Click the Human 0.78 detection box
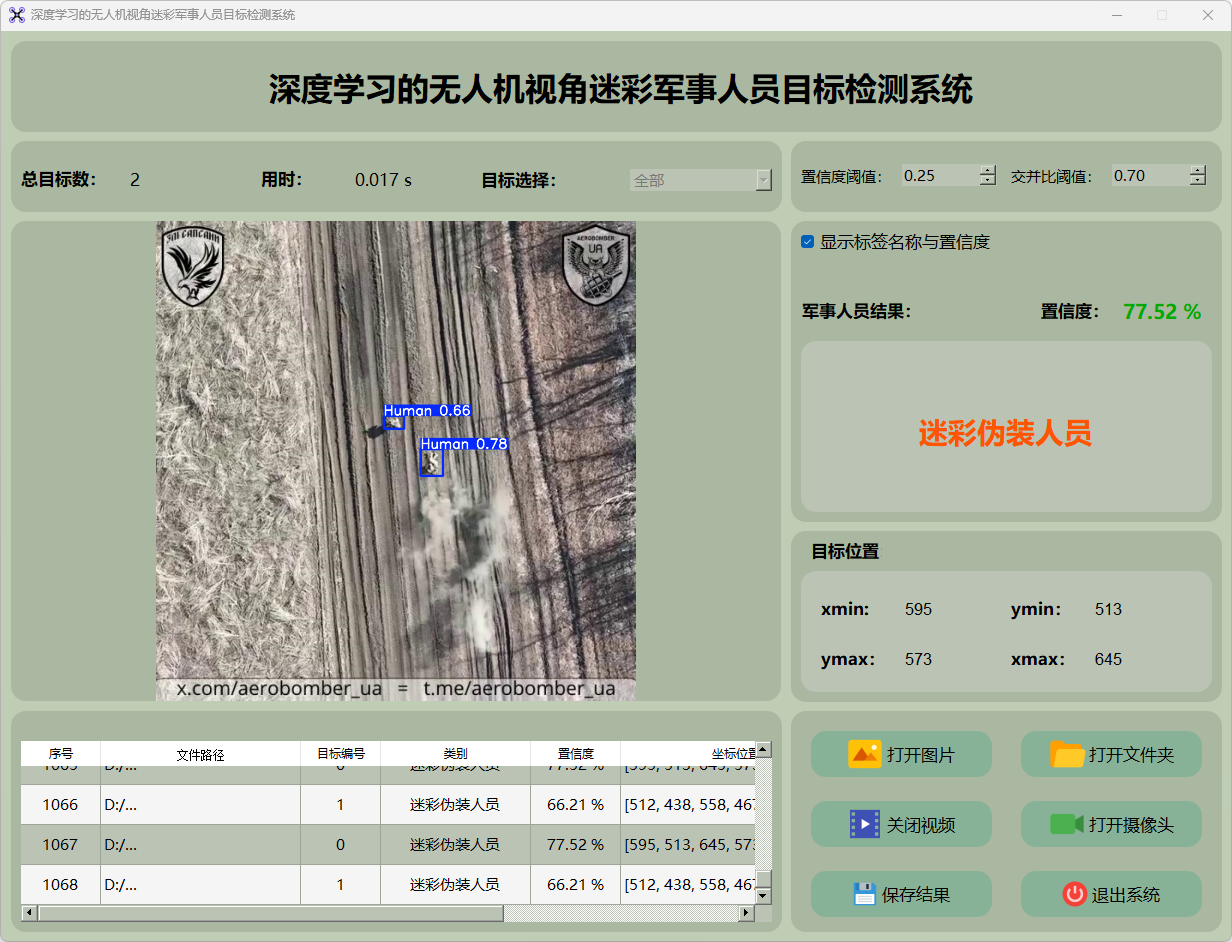Viewport: 1232px width, 942px height. coord(431,463)
